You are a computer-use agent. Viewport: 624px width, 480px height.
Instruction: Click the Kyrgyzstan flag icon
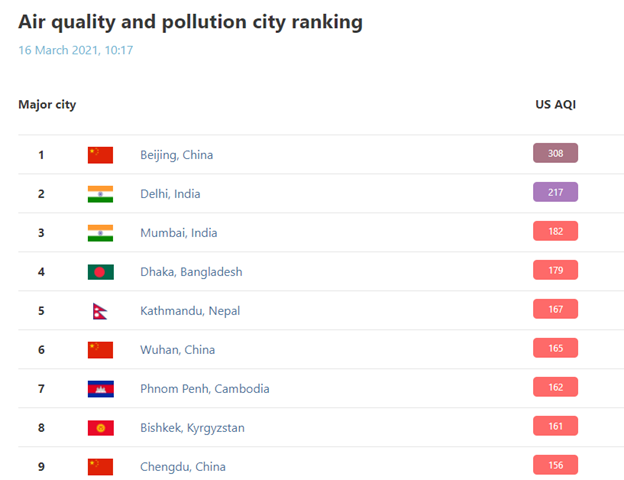click(x=101, y=428)
